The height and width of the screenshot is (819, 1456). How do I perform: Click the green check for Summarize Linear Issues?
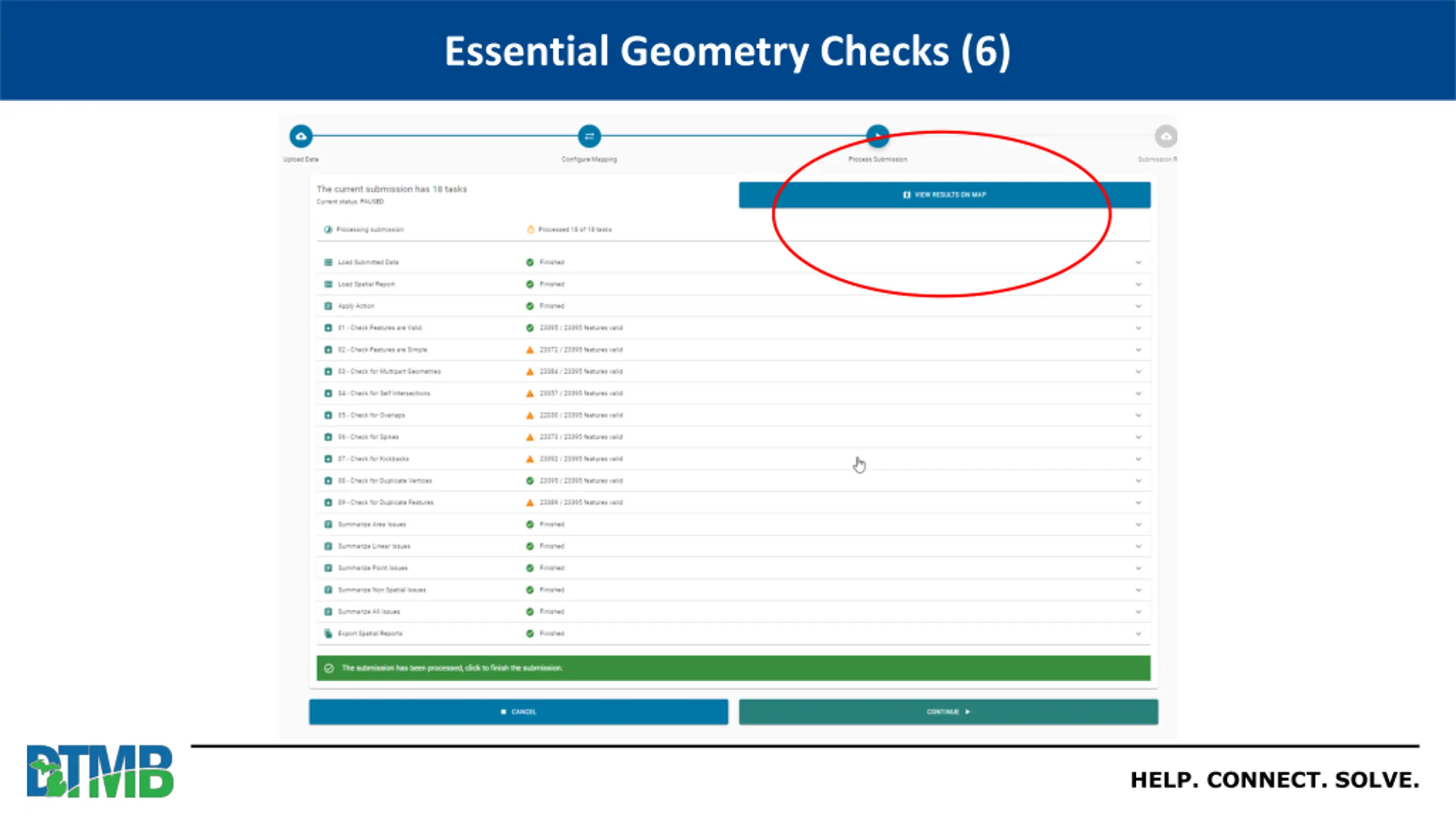click(x=530, y=546)
